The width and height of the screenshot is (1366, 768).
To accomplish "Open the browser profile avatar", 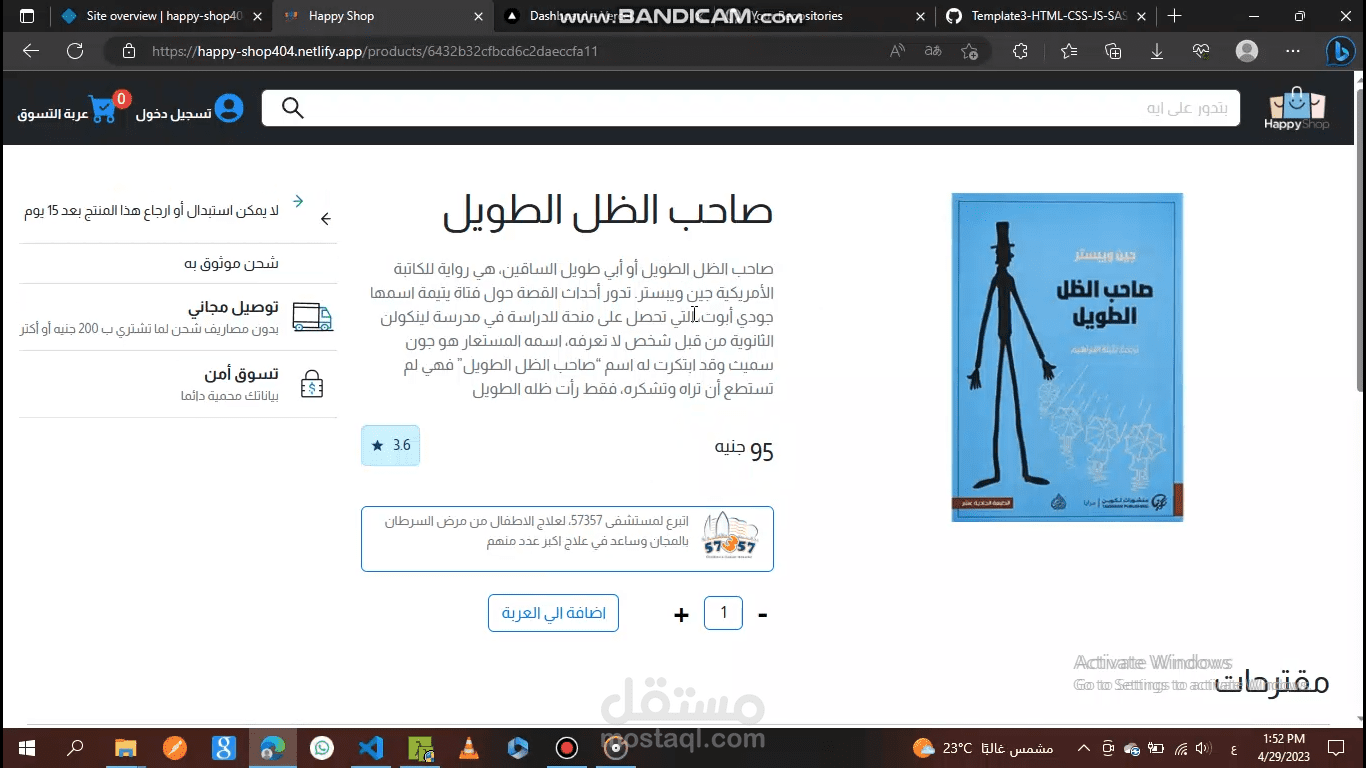I will (x=1247, y=51).
